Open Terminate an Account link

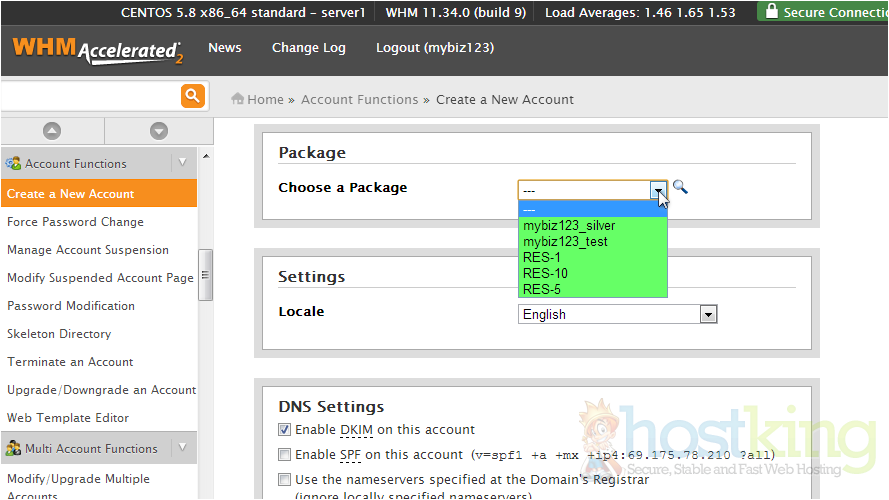[x=70, y=362]
